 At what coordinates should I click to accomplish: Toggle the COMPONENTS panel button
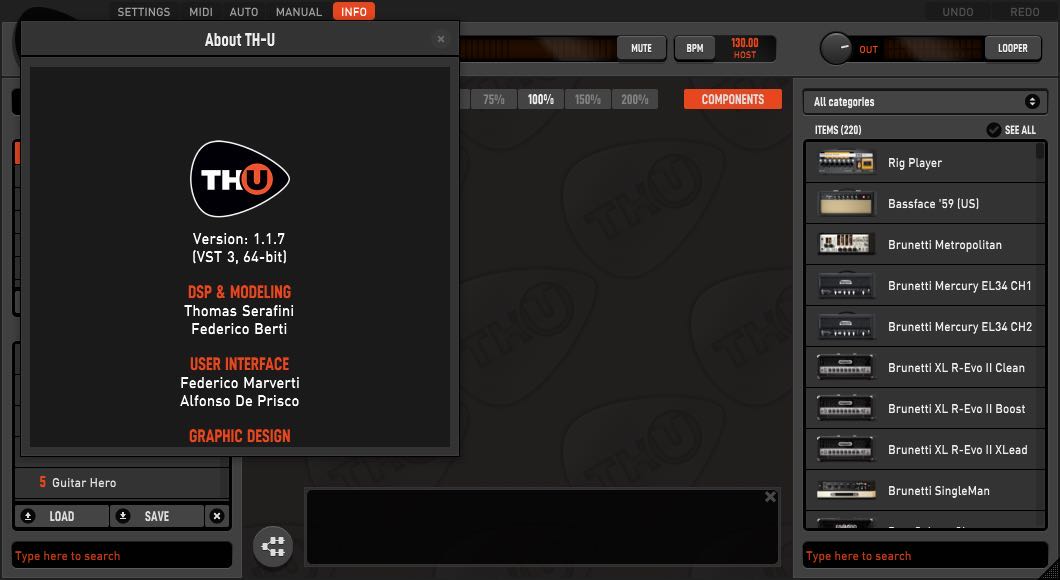tap(733, 99)
